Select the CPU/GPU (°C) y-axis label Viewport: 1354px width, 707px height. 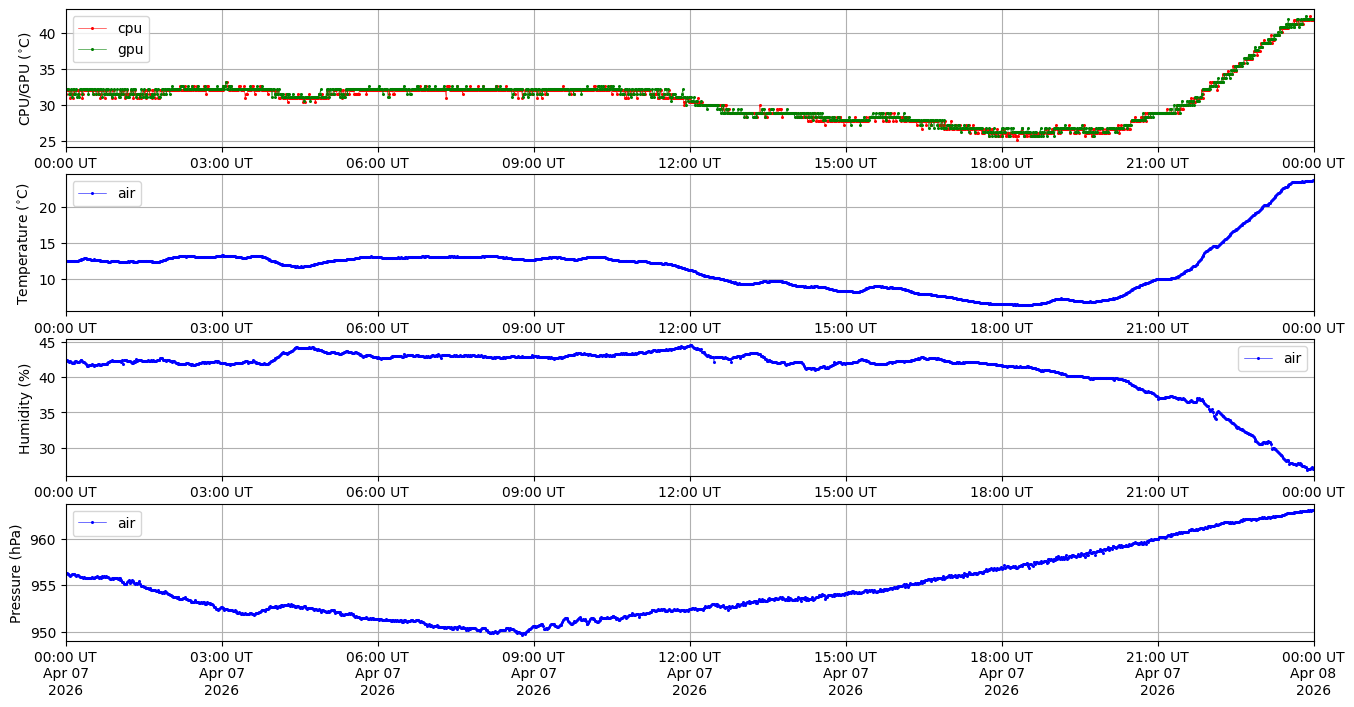(x=25, y=78)
